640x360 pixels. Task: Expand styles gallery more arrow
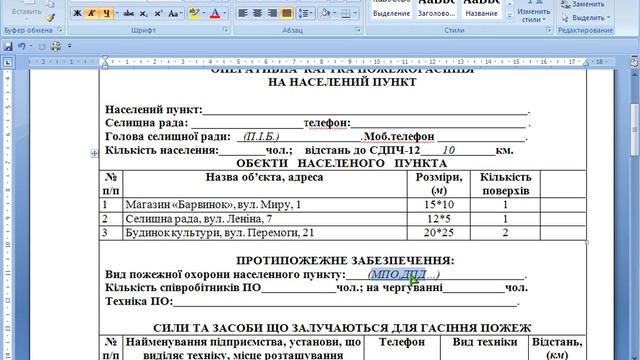pyautogui.click(x=509, y=16)
